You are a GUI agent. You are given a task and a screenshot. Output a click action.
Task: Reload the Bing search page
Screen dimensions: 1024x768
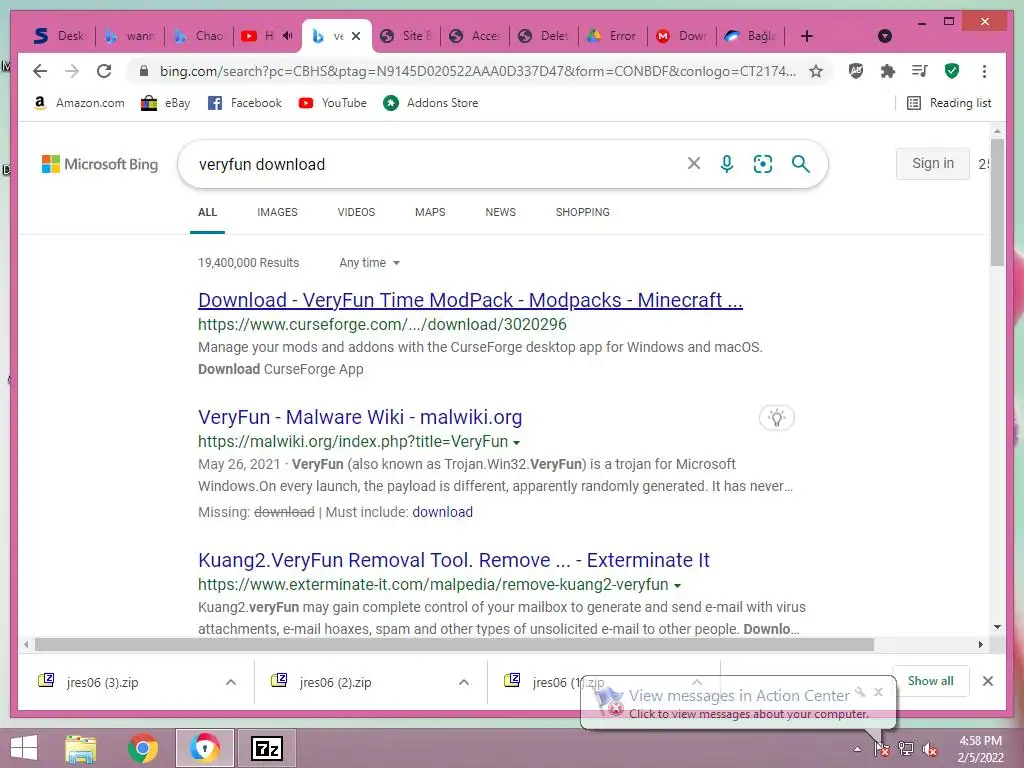pos(104,71)
